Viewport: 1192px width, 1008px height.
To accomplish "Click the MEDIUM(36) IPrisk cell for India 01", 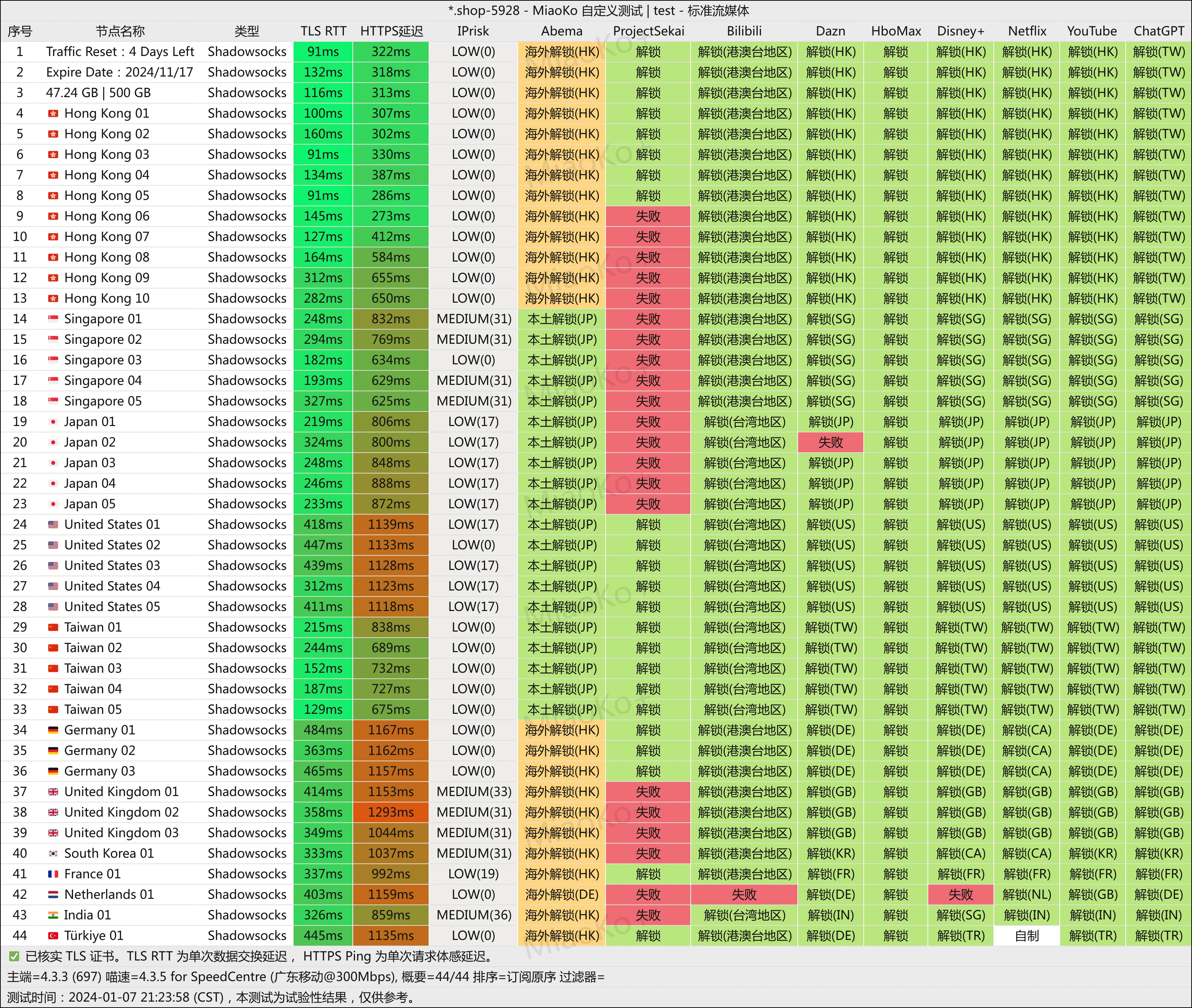I will tap(473, 915).
